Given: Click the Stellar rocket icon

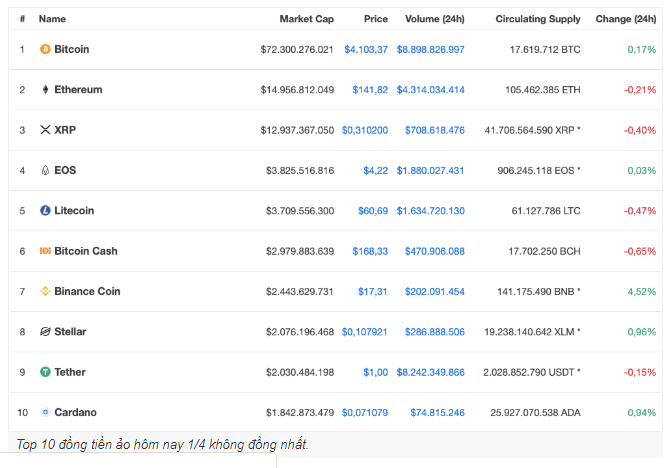Looking at the screenshot, I should click(x=45, y=331).
